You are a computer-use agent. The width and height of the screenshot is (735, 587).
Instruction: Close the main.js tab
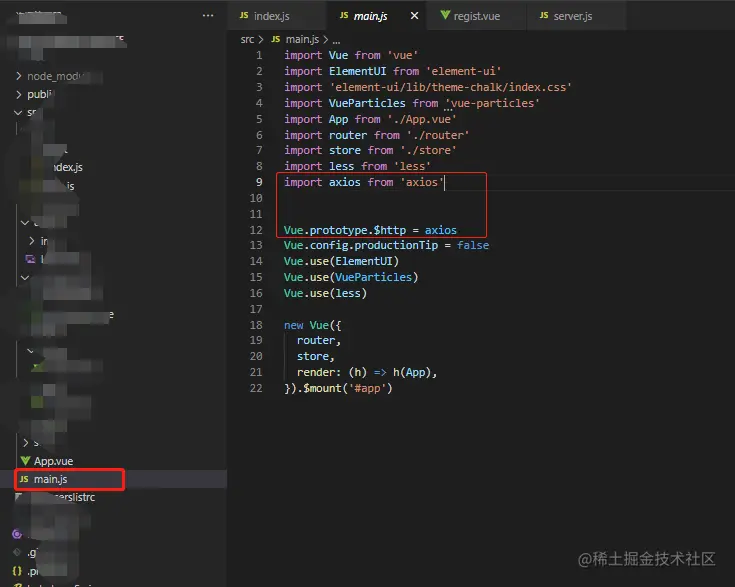pos(414,16)
